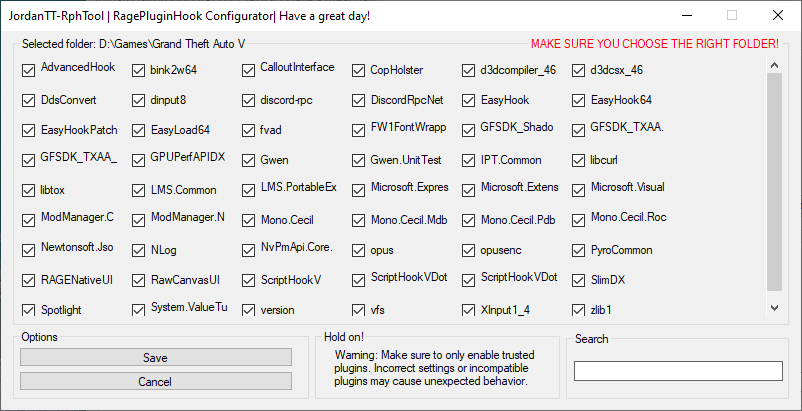Viewport: 802px width, 411px height.
Task: Minimize the RagePluginHook Configurator window
Action: [685, 15]
